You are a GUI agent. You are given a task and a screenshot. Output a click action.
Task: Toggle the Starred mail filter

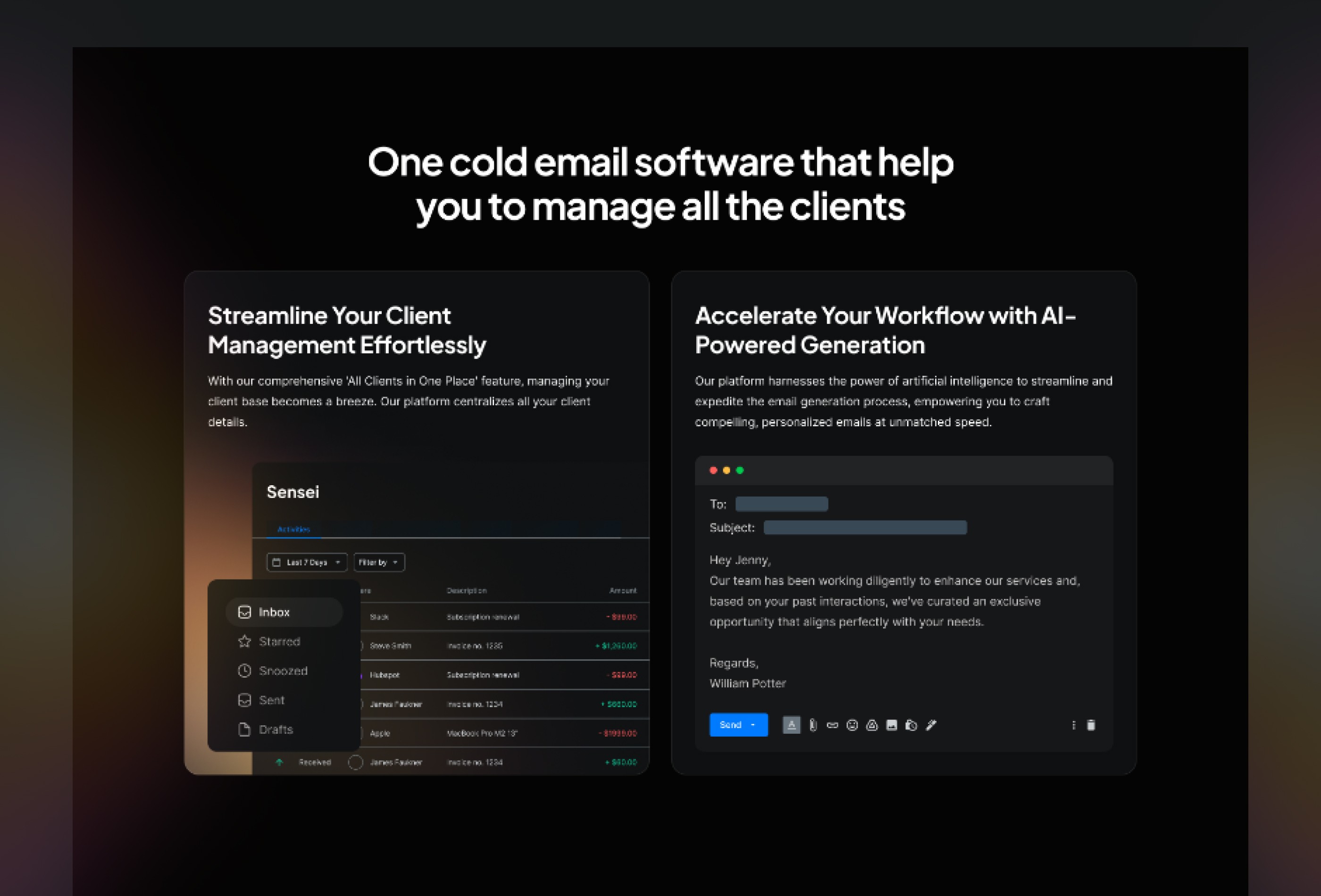[x=280, y=641]
